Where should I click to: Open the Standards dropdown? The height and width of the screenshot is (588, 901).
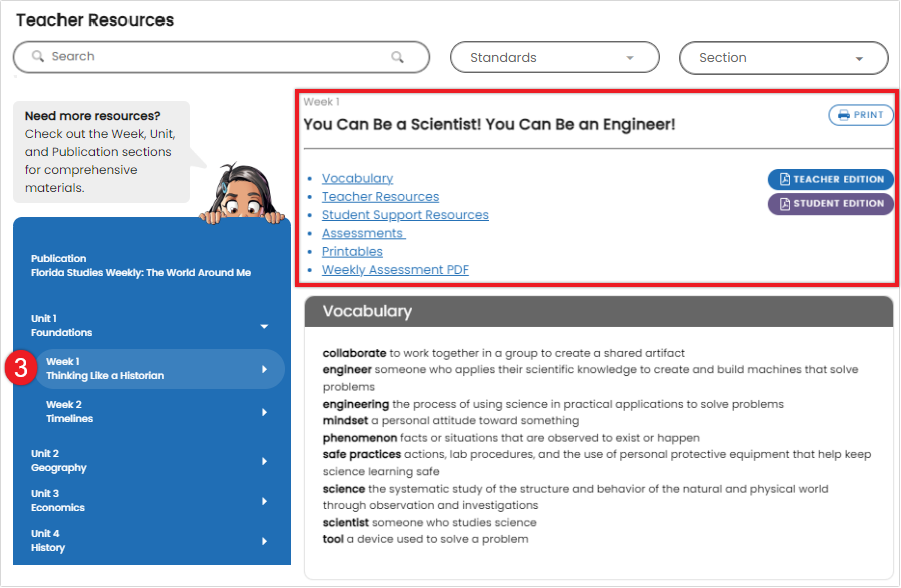coord(554,57)
